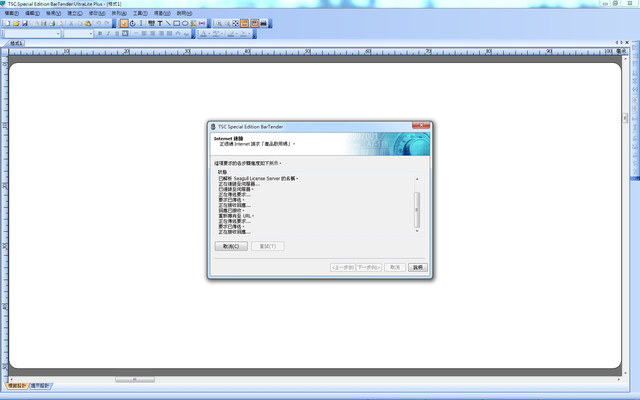
Task: Expand text formatting toolbar options chevron
Action: (193, 34)
